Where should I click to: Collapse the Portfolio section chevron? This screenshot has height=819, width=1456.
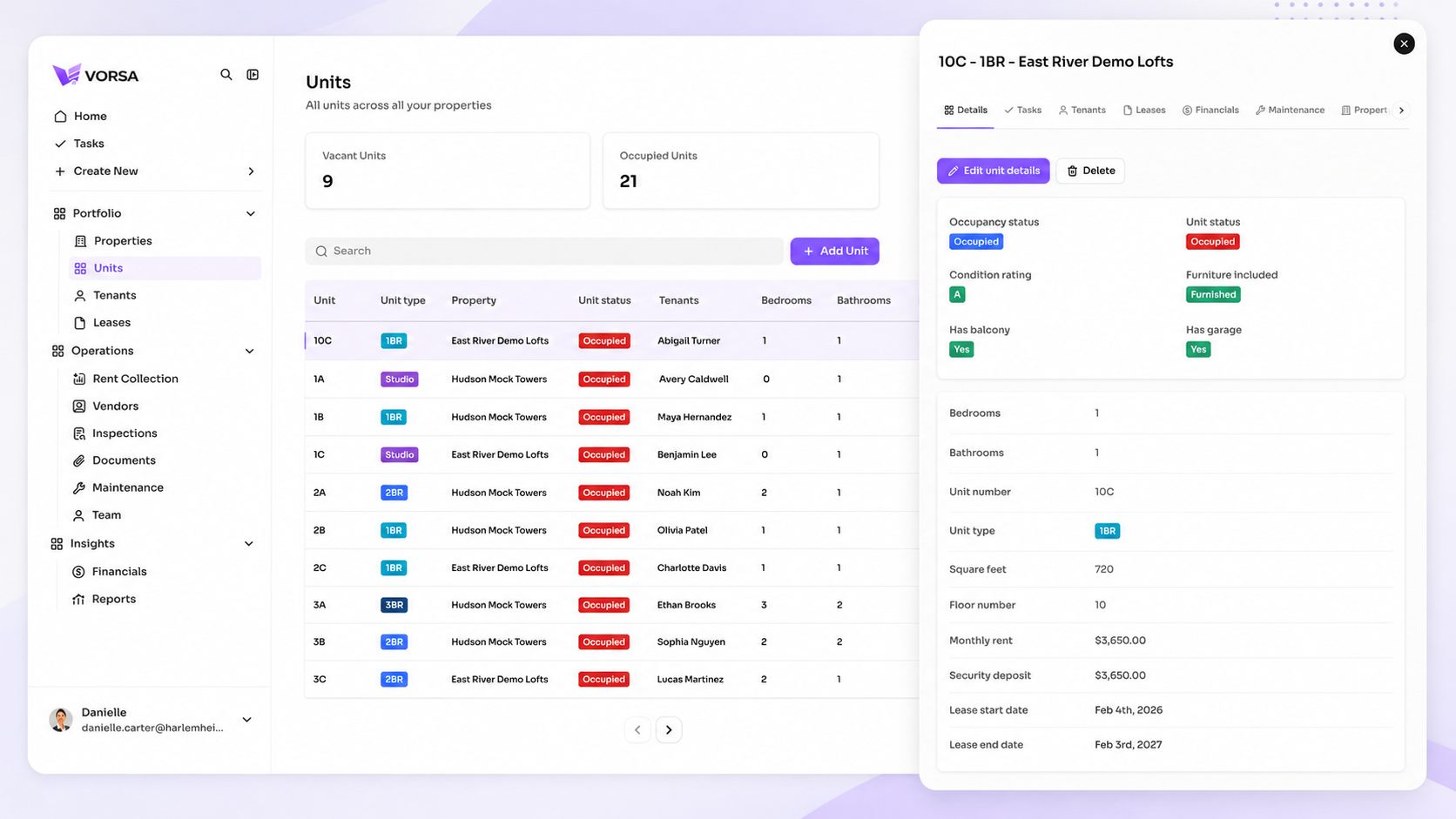[251, 214]
